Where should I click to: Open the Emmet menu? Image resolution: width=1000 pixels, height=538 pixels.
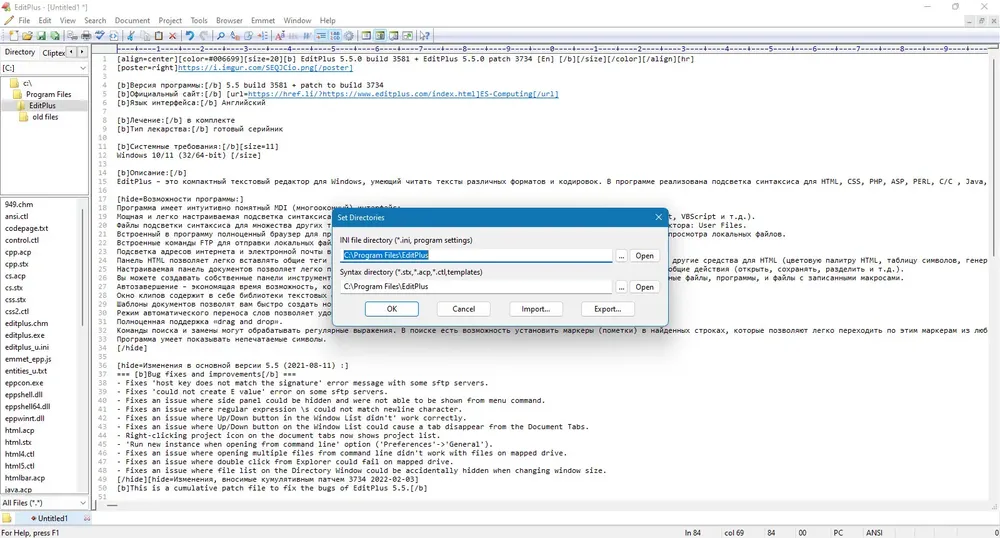coord(263,20)
